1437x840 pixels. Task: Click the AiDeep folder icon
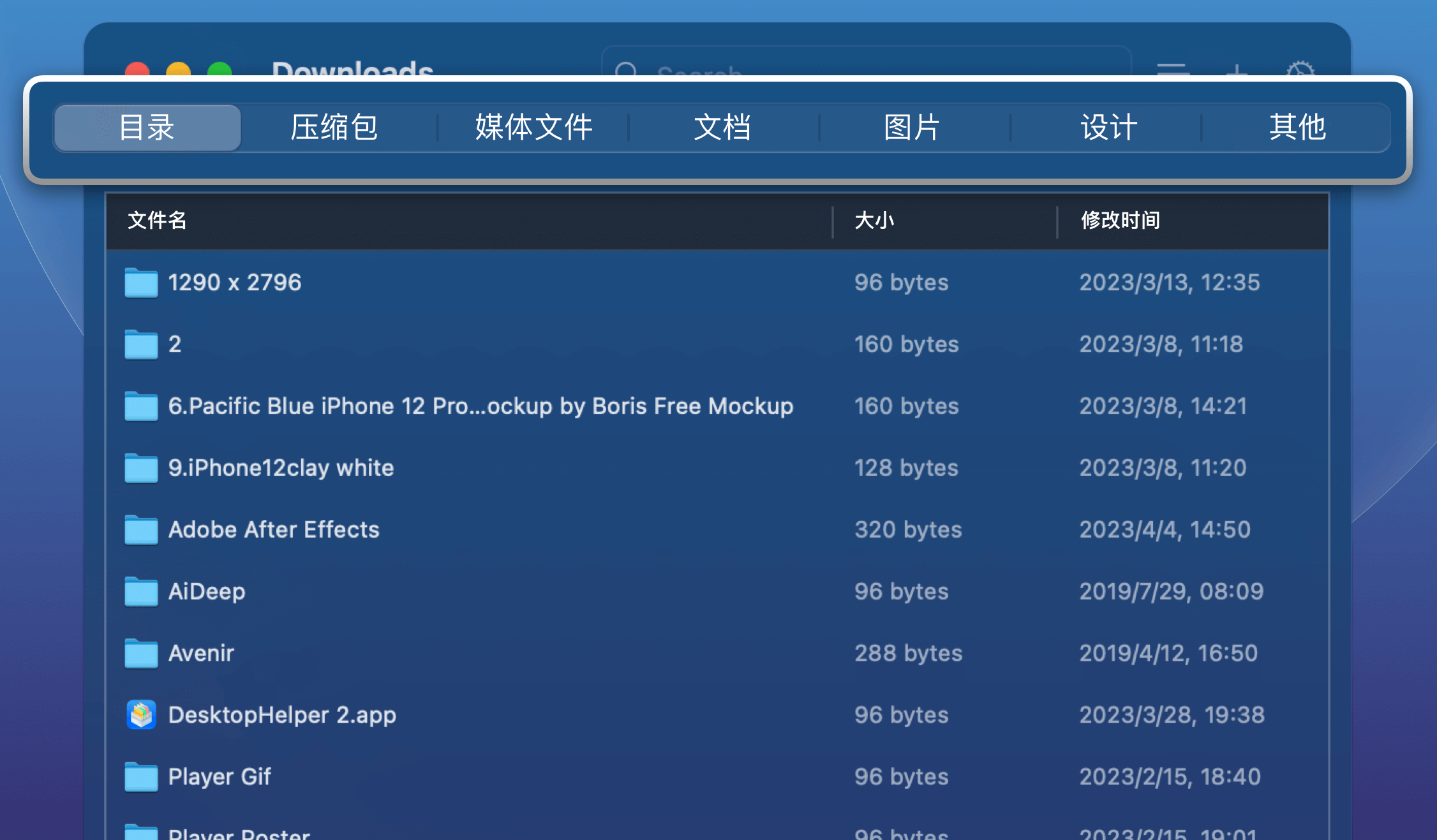pyautogui.click(x=141, y=591)
